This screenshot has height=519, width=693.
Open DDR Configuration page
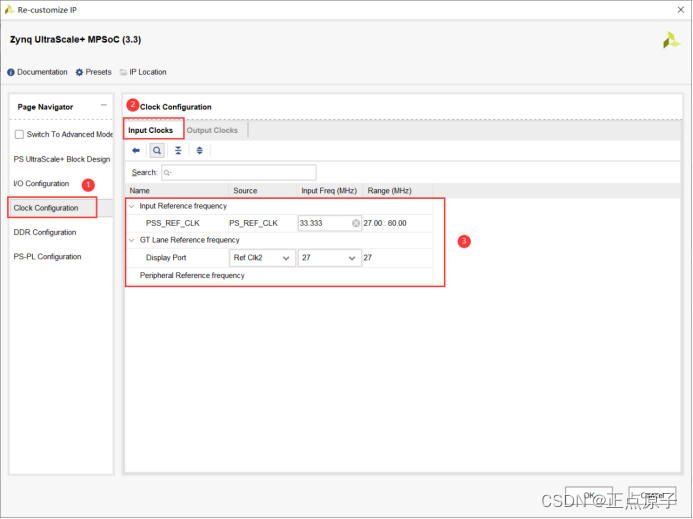point(45,232)
